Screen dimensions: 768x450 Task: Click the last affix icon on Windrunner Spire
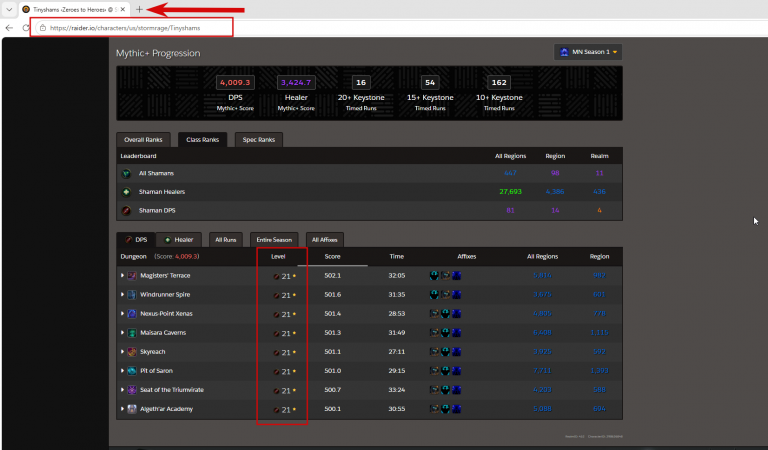456,295
